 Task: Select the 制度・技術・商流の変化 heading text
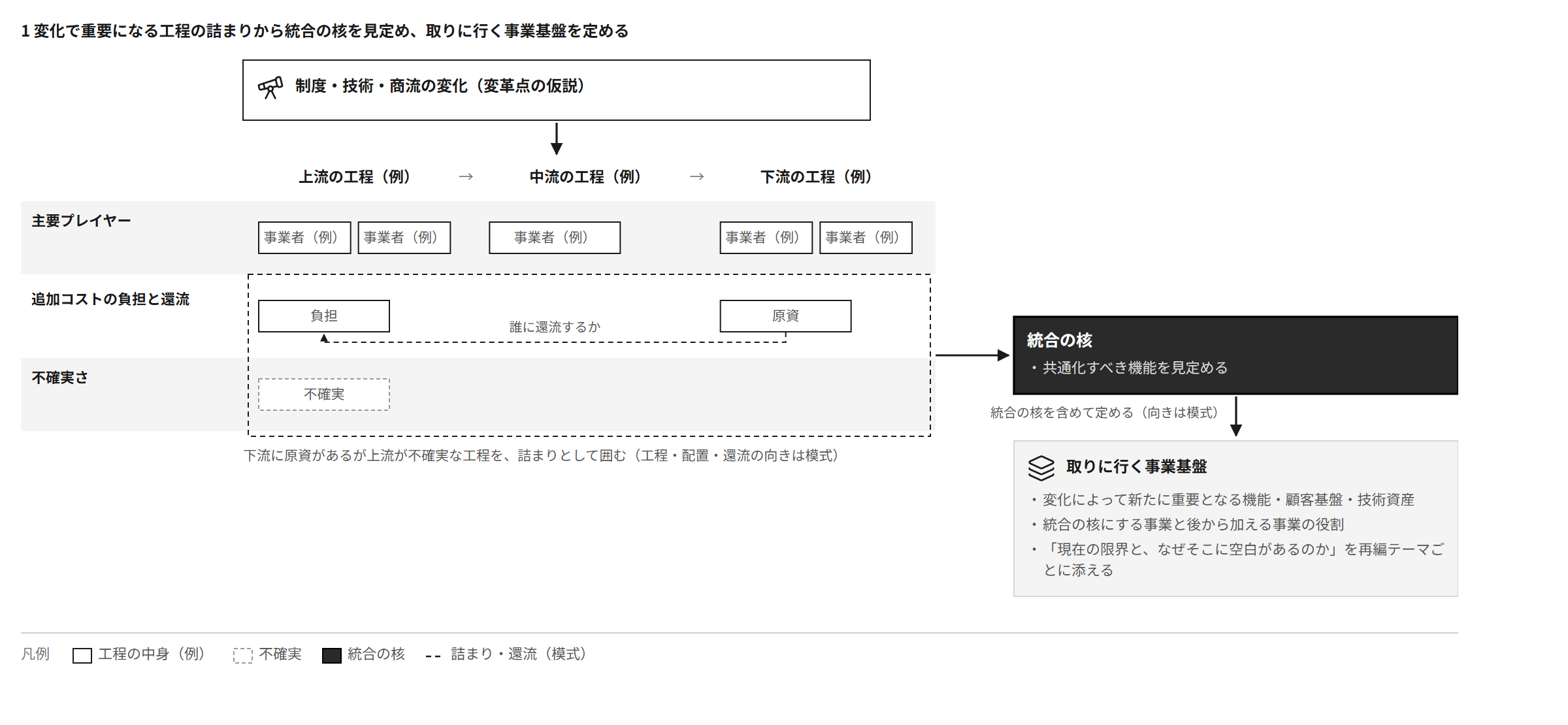click(440, 86)
